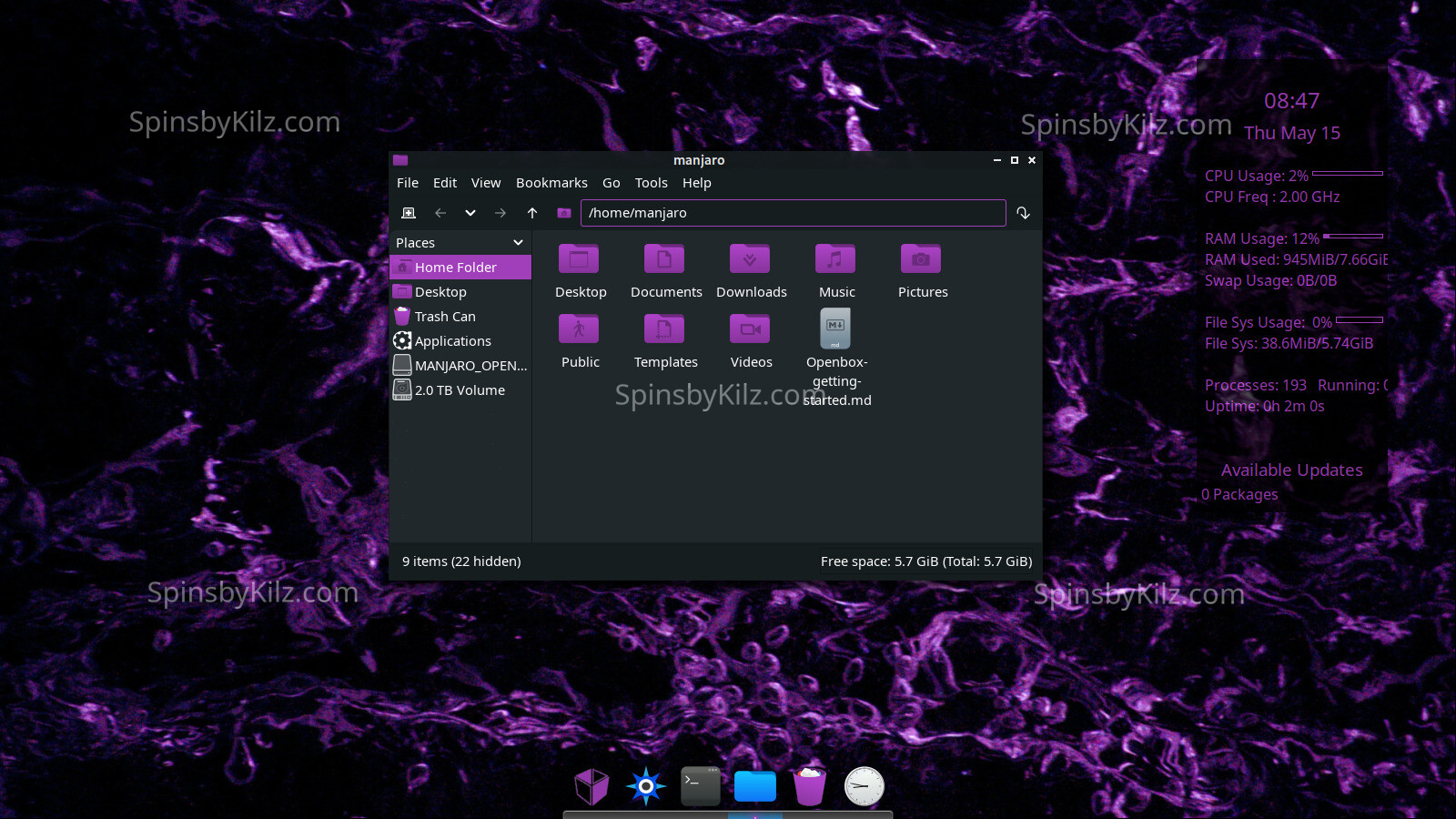Open the purple cube dock launcher
This screenshot has width=1456, height=819.
click(x=591, y=786)
